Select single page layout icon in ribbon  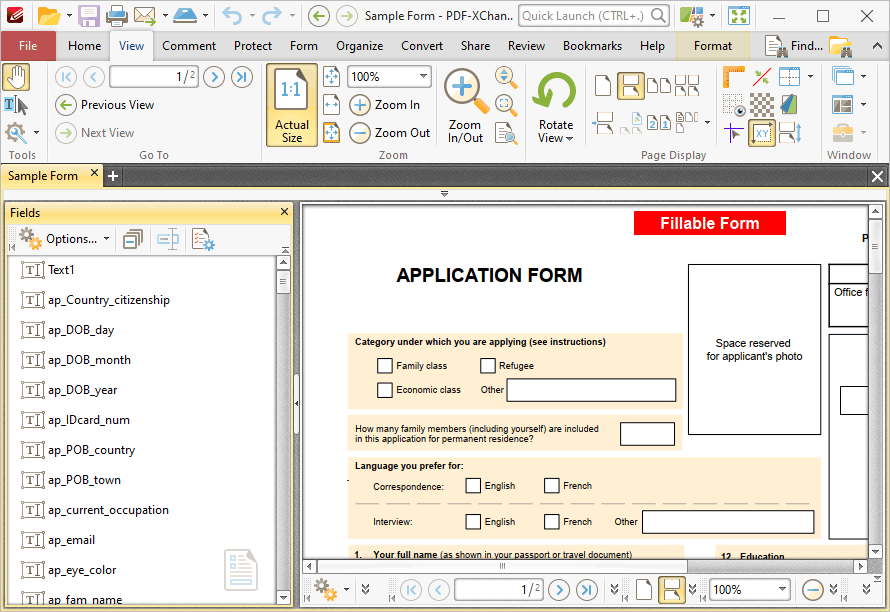603,86
